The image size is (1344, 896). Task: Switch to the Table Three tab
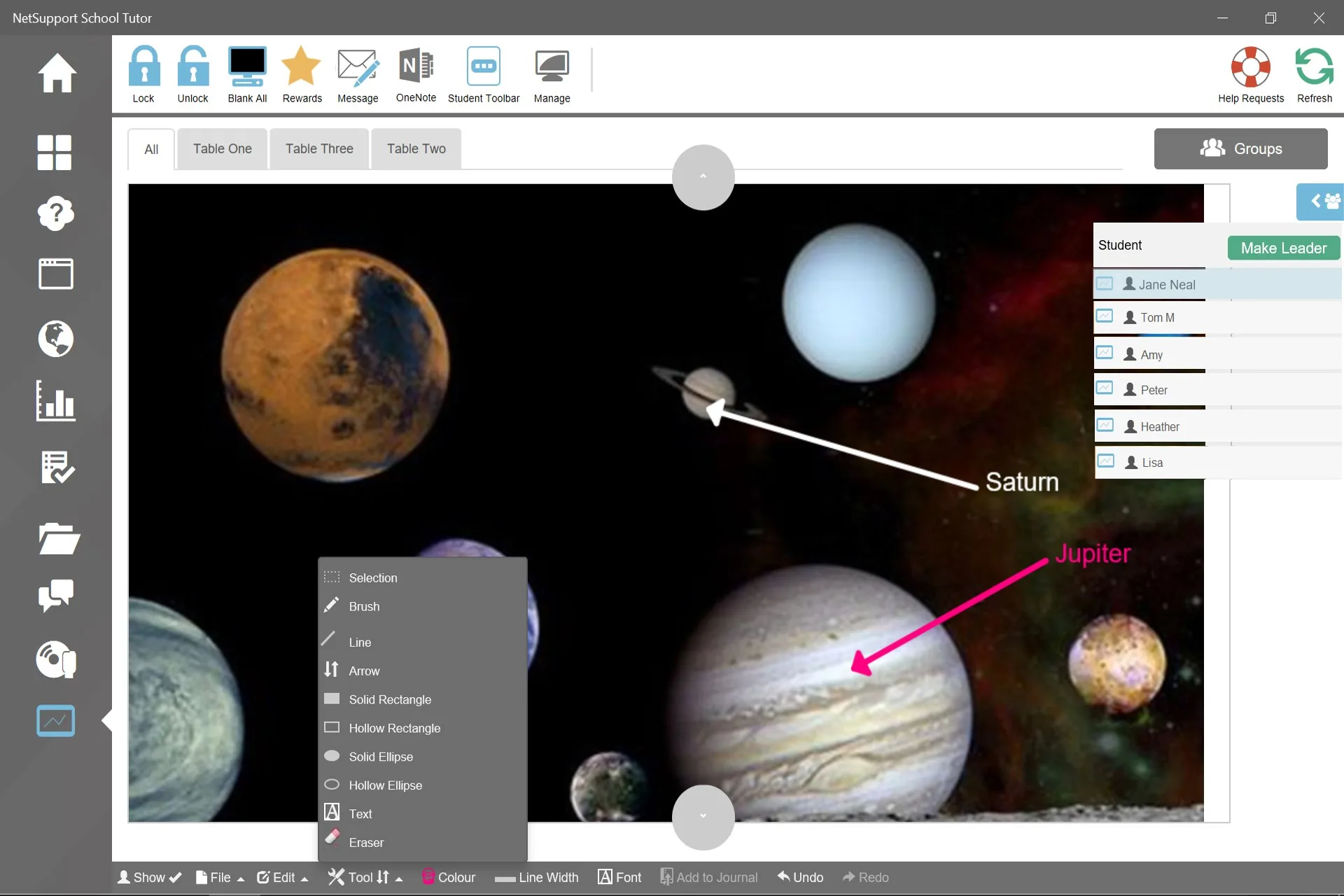319,148
